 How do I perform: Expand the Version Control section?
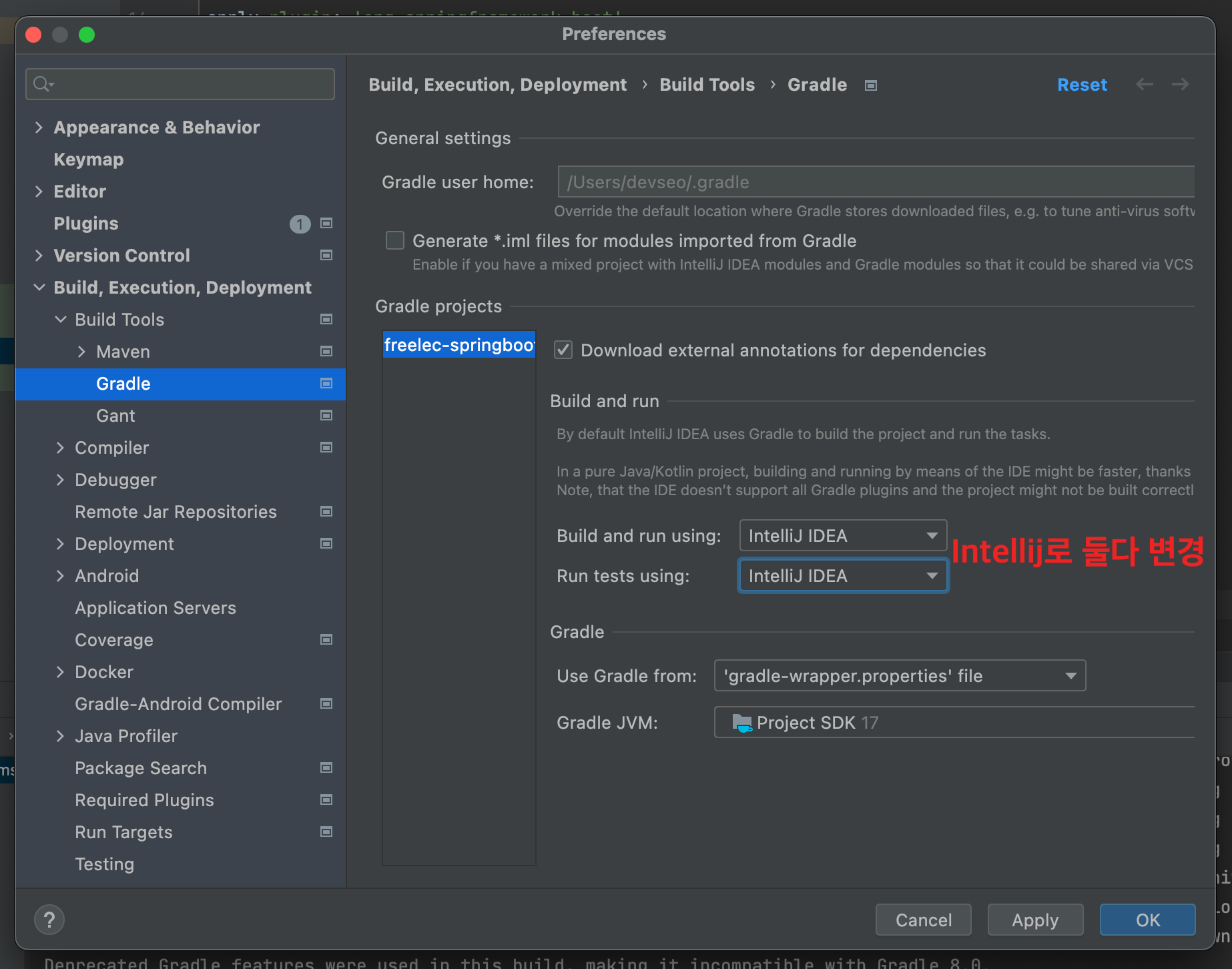coord(39,255)
